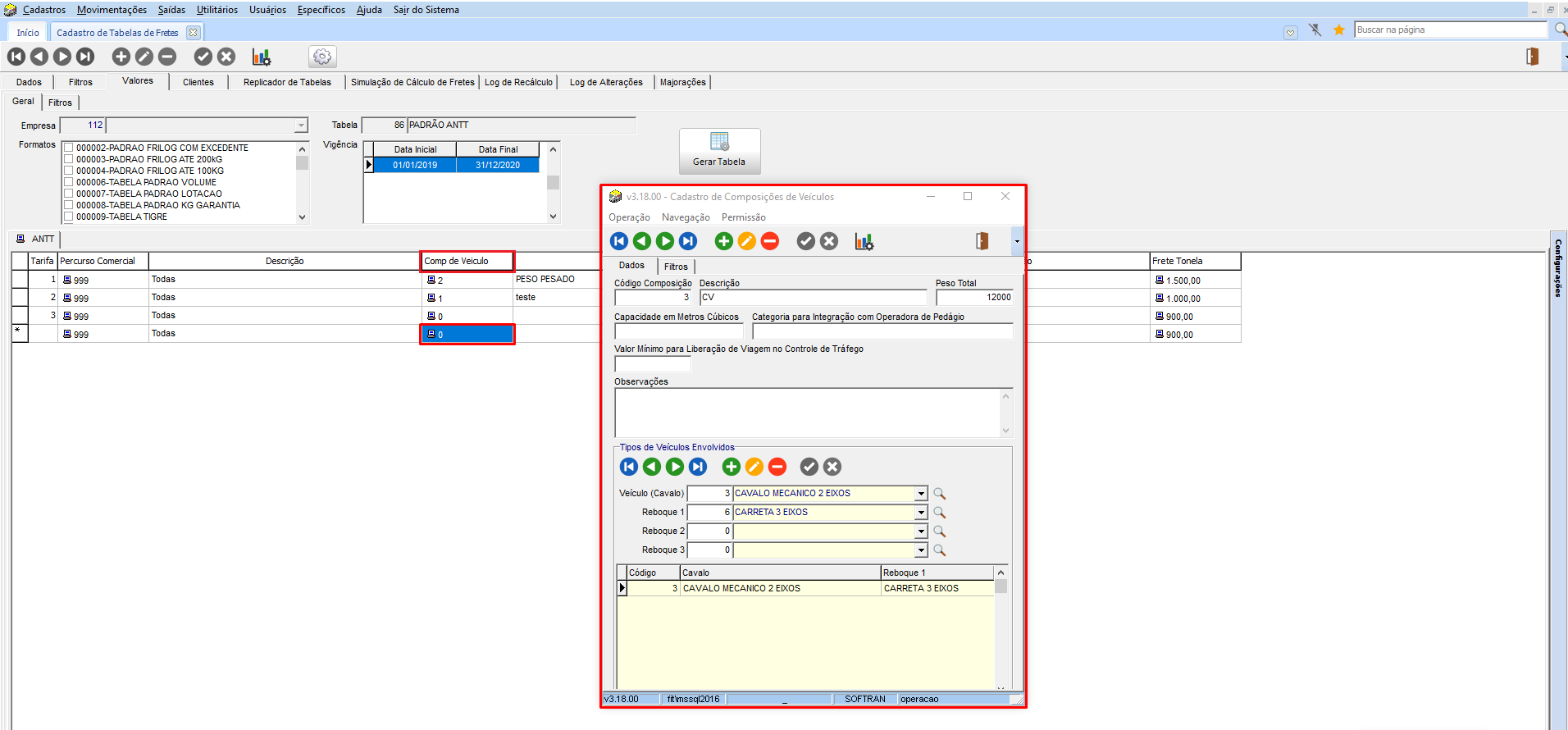This screenshot has width=1568, height=730.
Task: Click the favorites star icon
Action: point(1338,30)
